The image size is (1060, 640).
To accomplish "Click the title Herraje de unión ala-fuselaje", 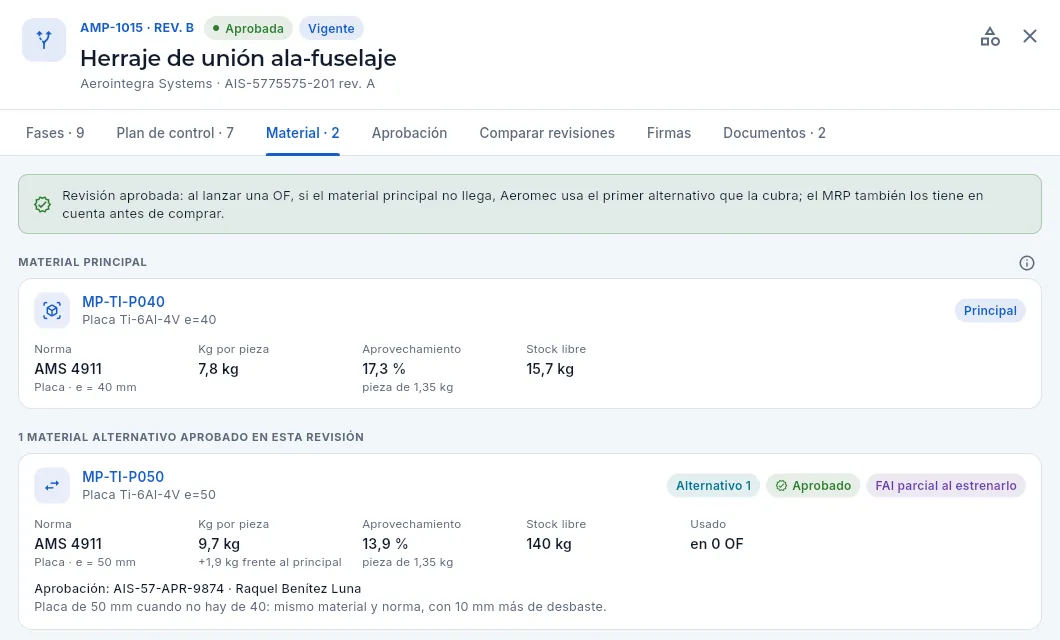I will [239, 58].
